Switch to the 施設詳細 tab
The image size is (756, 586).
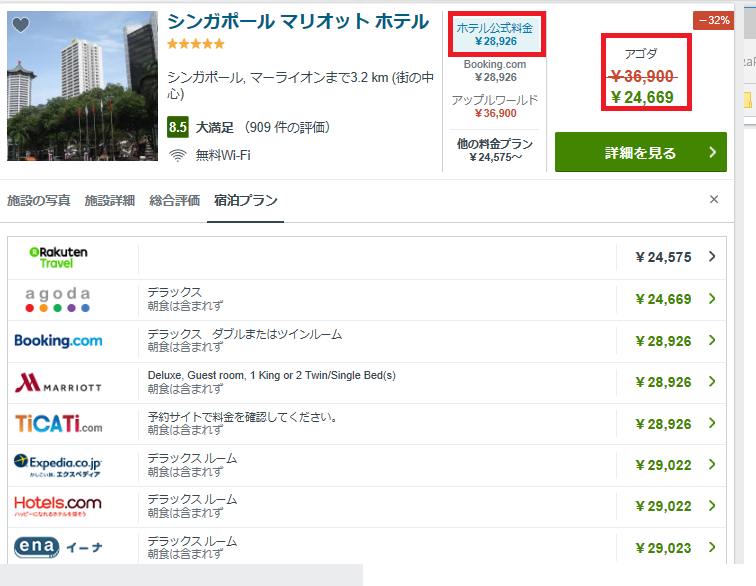pos(109,200)
